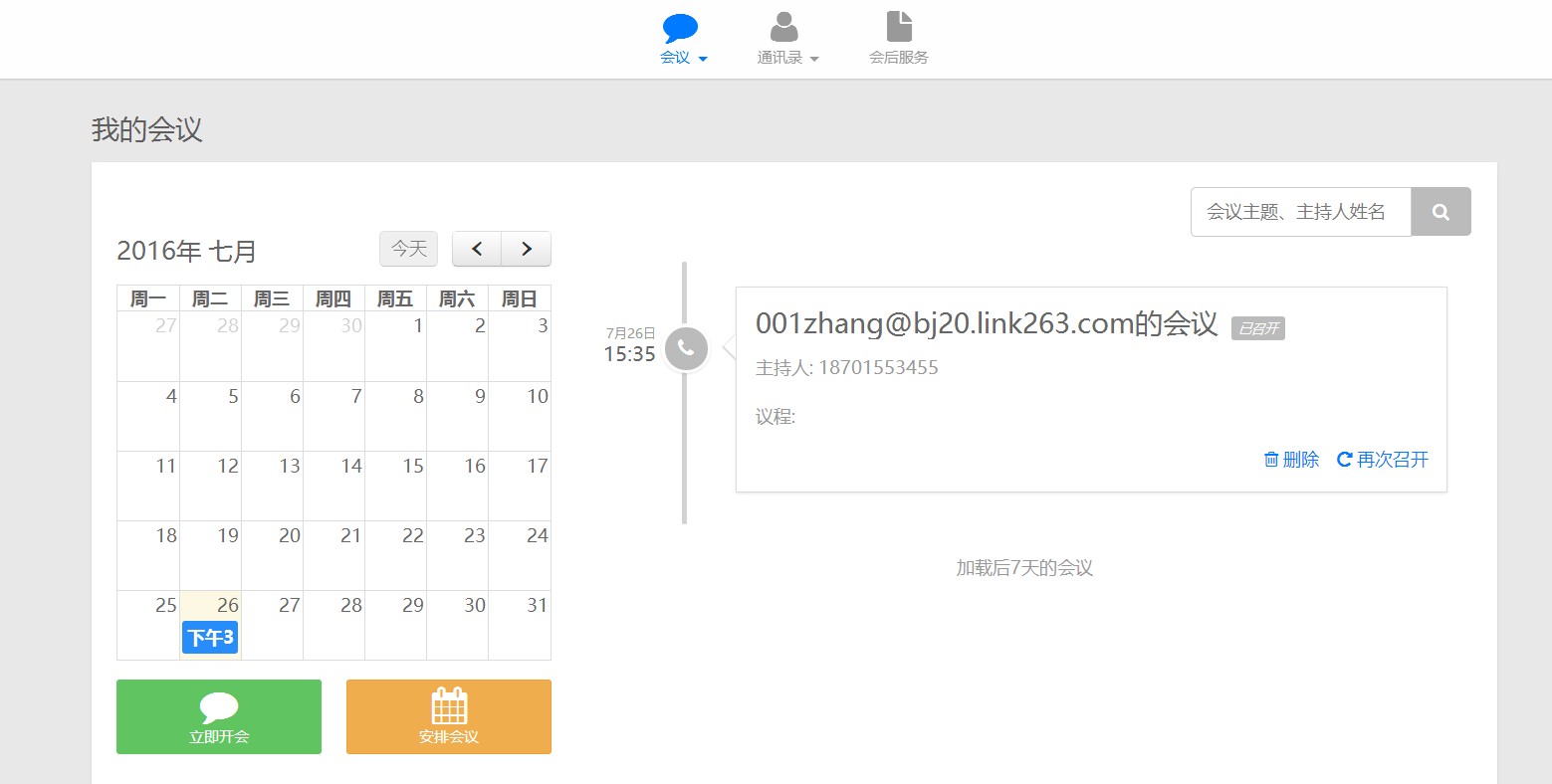
Task: Expand the 会议 dropdown menu arrow
Action: point(703,59)
